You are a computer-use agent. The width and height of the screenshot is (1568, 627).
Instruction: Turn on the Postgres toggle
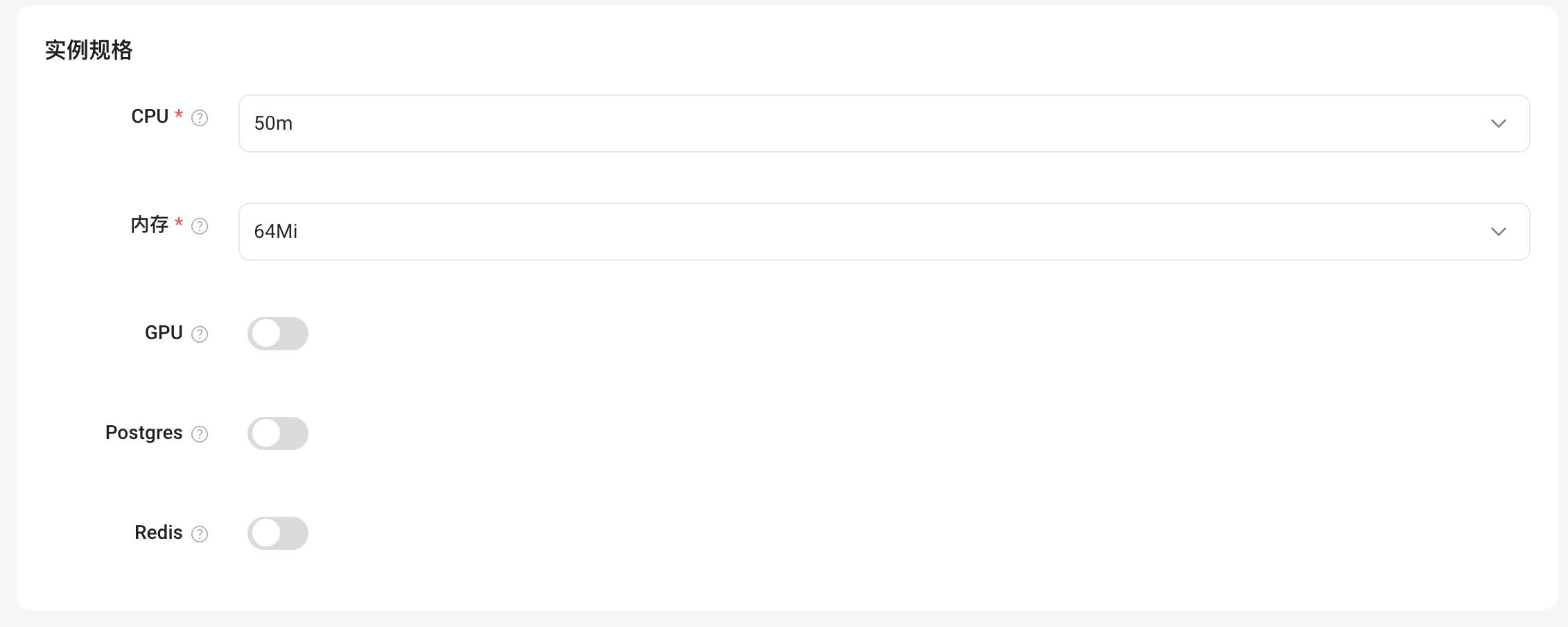pos(278,433)
